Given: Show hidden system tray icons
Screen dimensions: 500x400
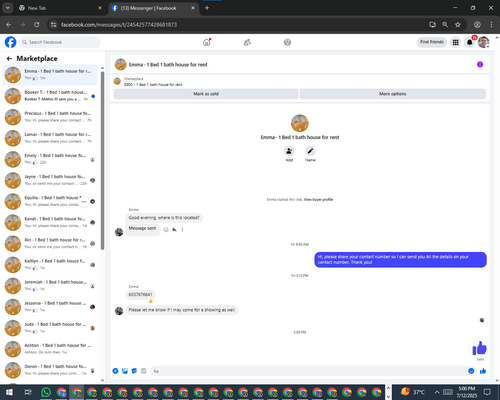Looking at the screenshot, I should click(x=437, y=392).
